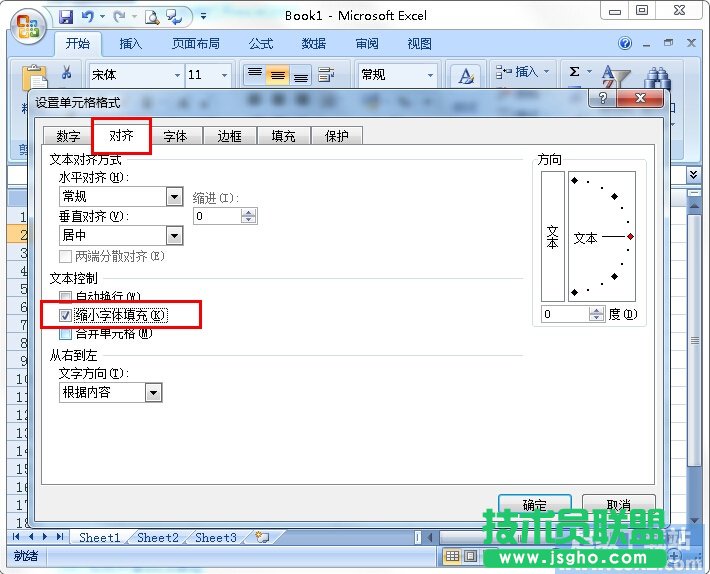The height and width of the screenshot is (574, 710).
Task: Click the Paste clipboard icon
Action: point(34,80)
